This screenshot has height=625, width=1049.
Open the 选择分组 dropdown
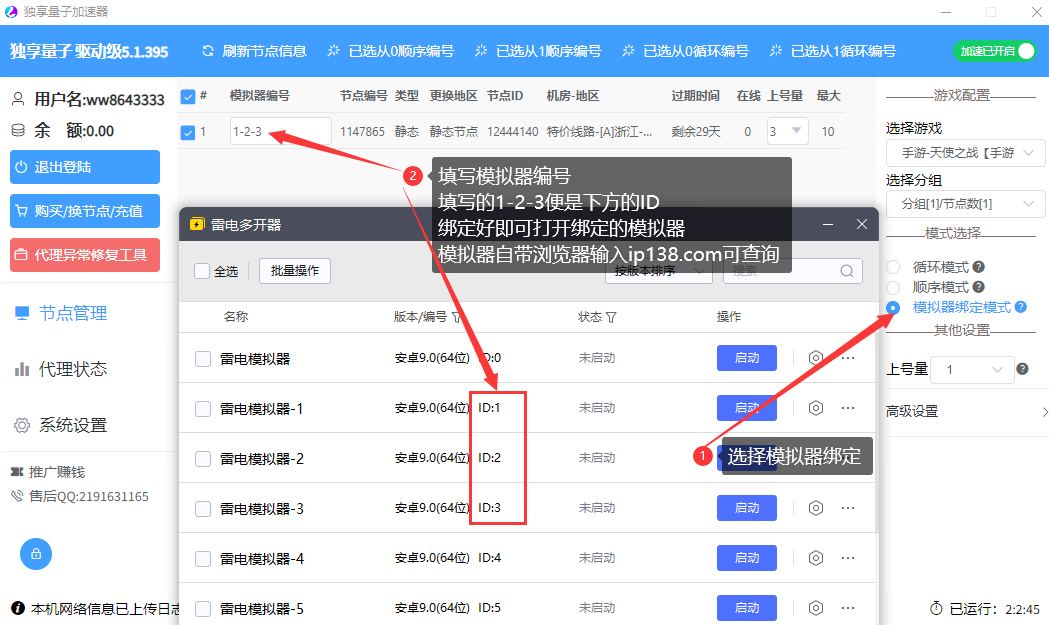965,204
